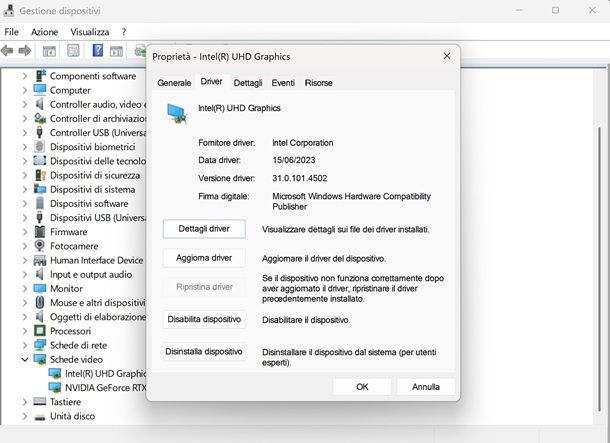This screenshot has width=610, height=443.
Task: Click the Aggiorna driver button
Action: click(x=204, y=258)
